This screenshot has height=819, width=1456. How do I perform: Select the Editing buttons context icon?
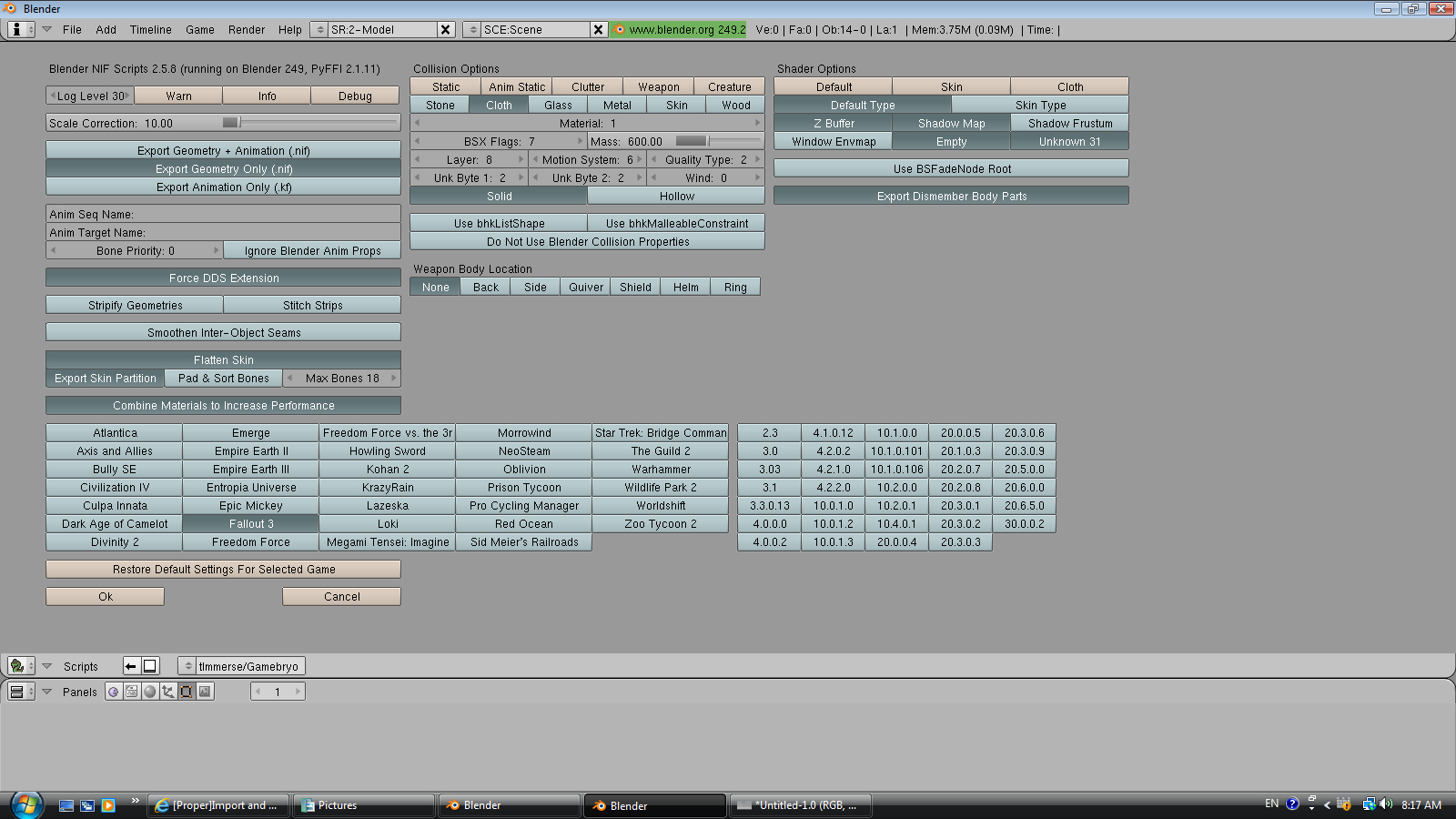186,692
